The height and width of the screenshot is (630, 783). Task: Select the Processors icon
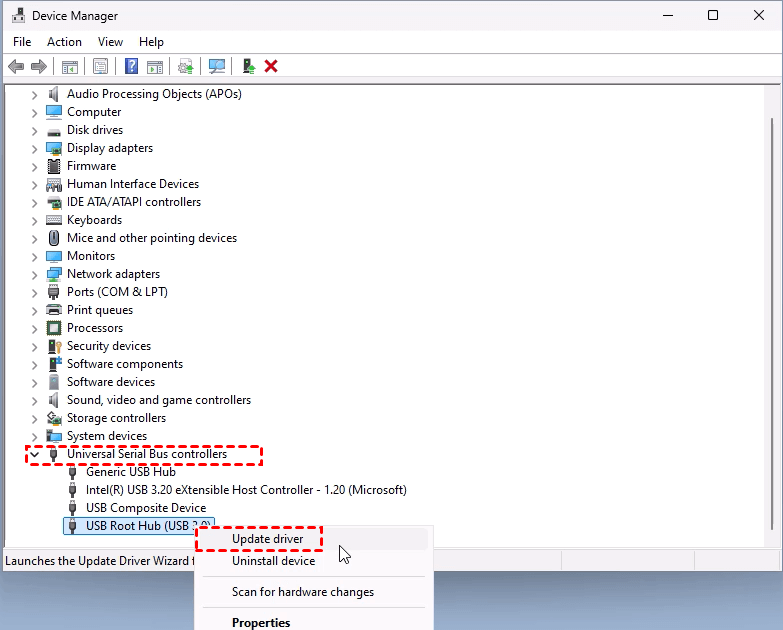[x=53, y=328]
